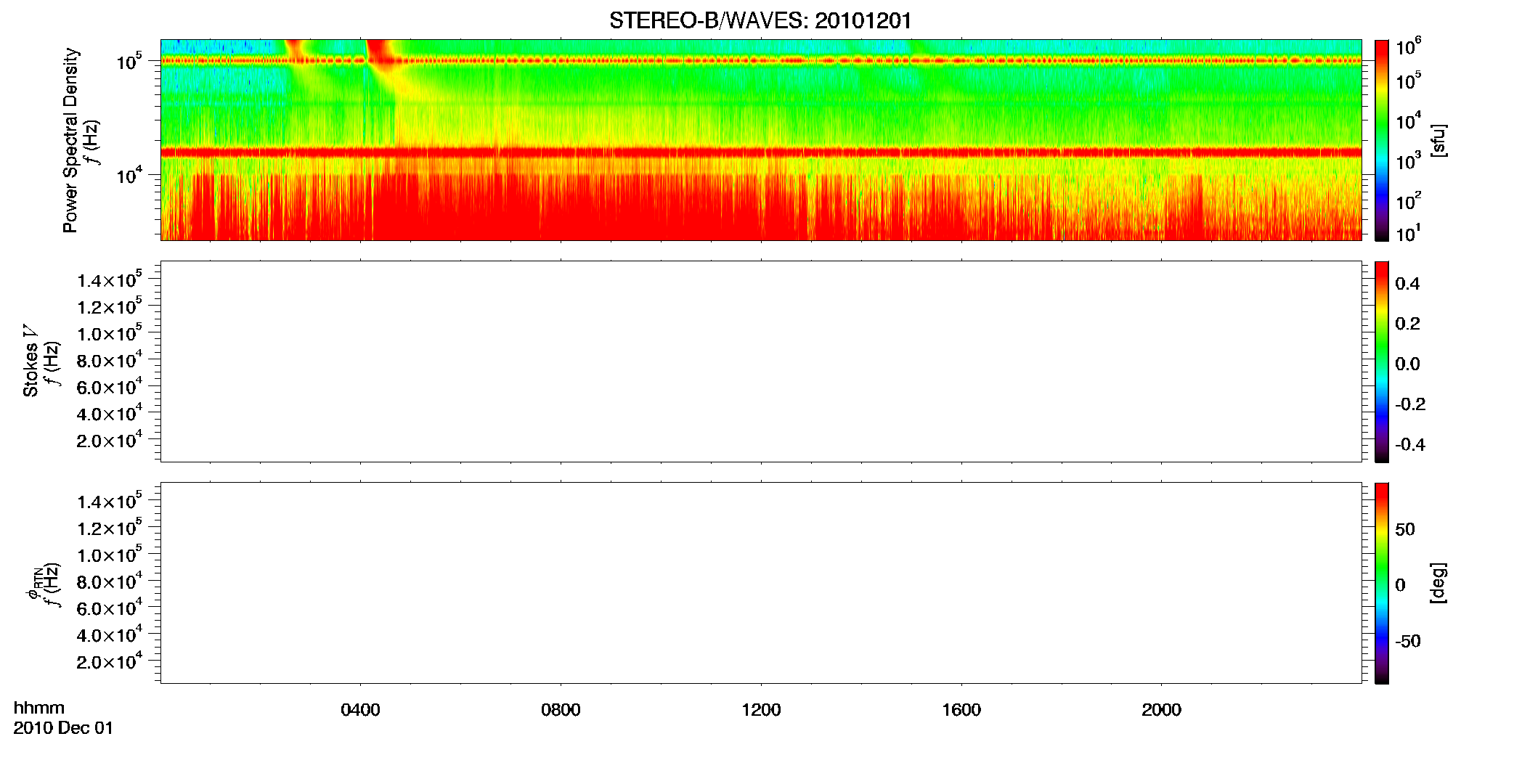Click the 1.4×10^5 tick in the φ RTN panel
The width and height of the screenshot is (1522, 784).
click(110, 501)
